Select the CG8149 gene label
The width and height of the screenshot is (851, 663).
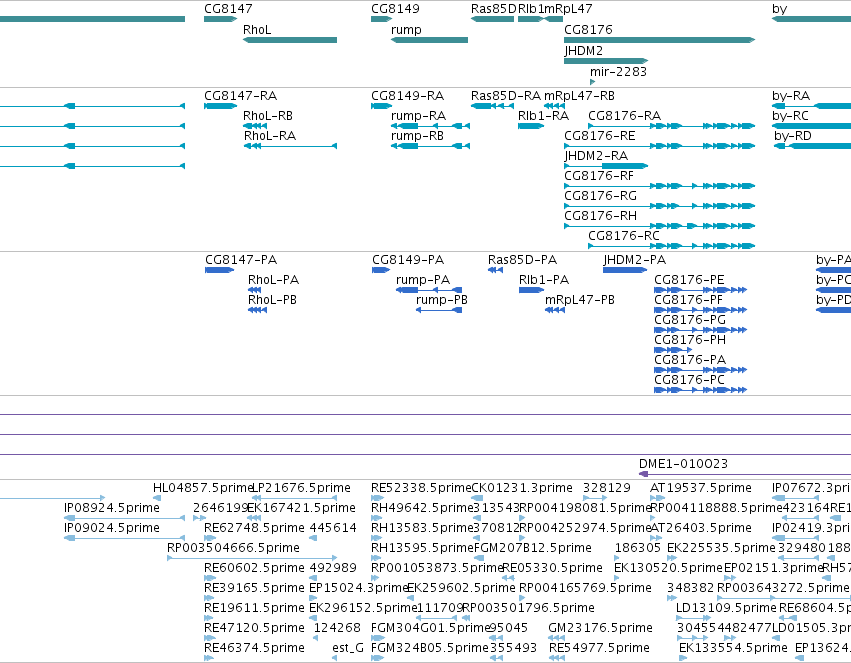click(x=395, y=9)
